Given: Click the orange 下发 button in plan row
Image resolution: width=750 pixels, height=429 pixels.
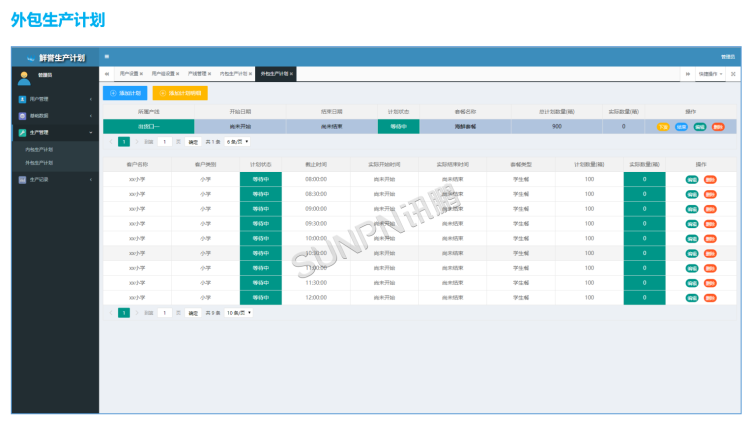Looking at the screenshot, I should pyautogui.click(x=664, y=127).
